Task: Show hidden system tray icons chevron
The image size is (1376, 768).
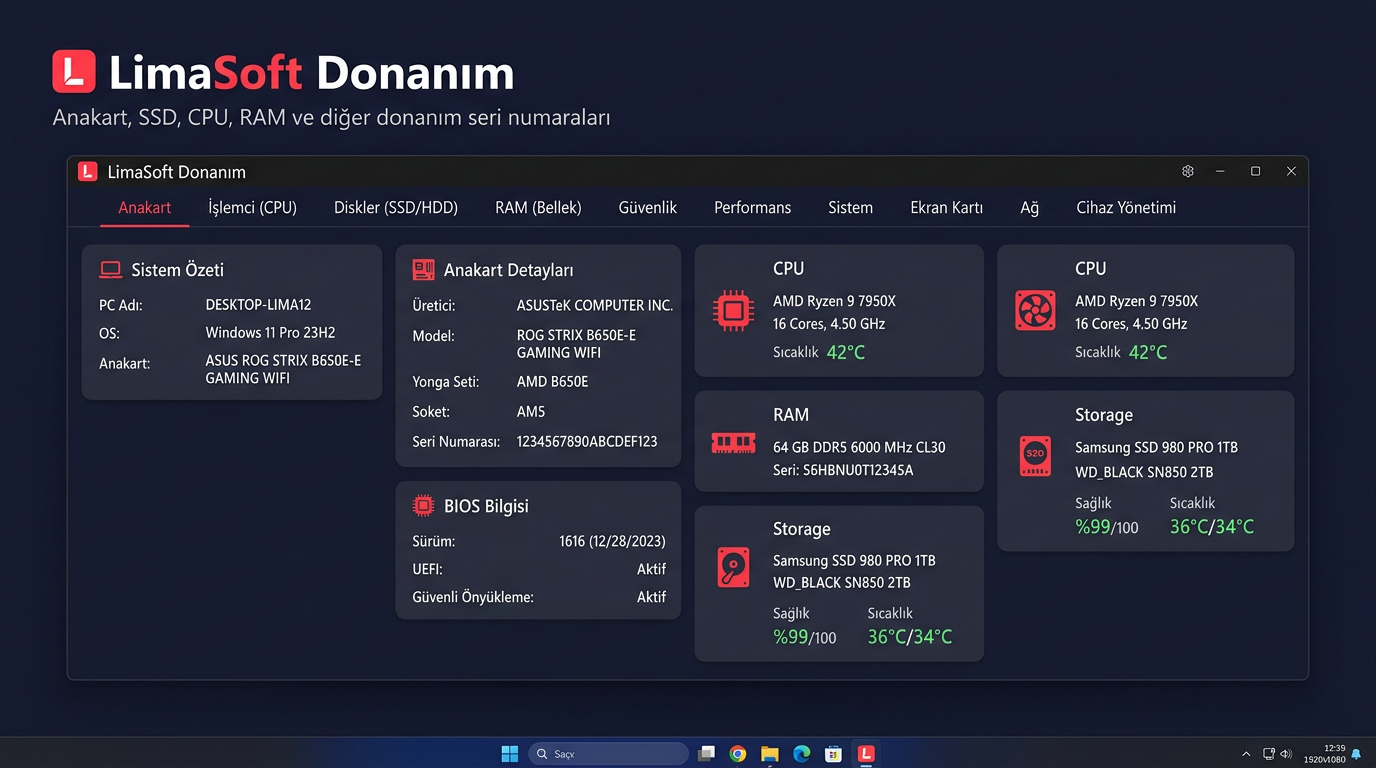Action: pyautogui.click(x=1246, y=754)
